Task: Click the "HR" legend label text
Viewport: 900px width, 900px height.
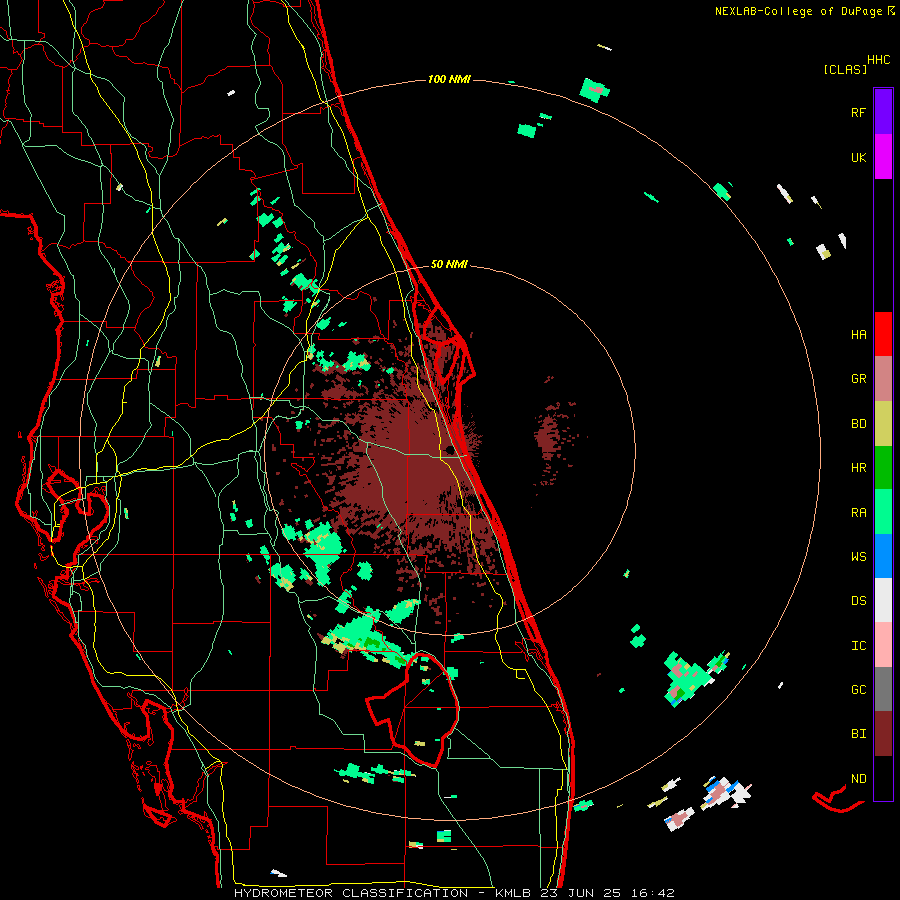Action: 858,468
